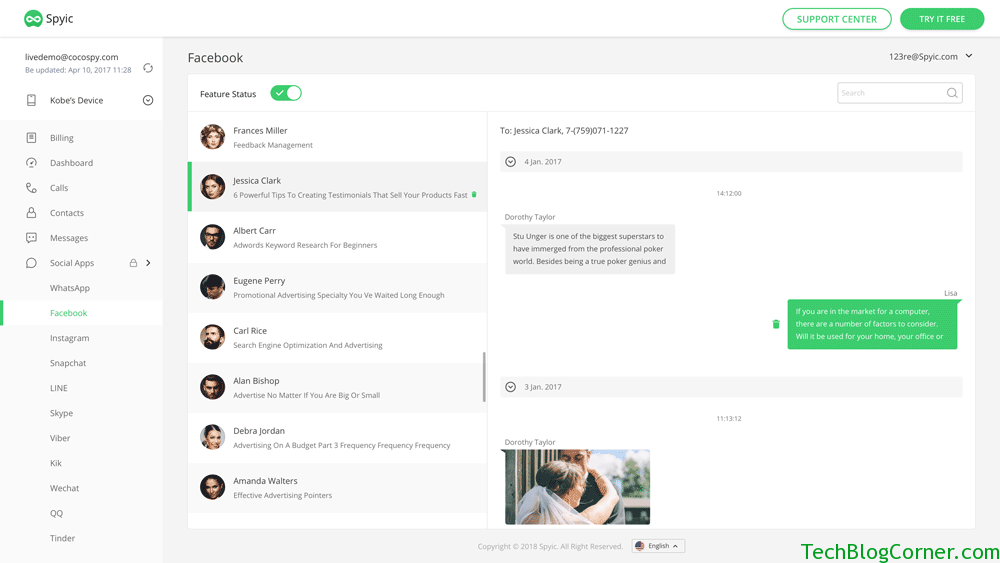The image size is (1000, 563).
Task: Click the Contacts person icon
Action: [31, 213]
